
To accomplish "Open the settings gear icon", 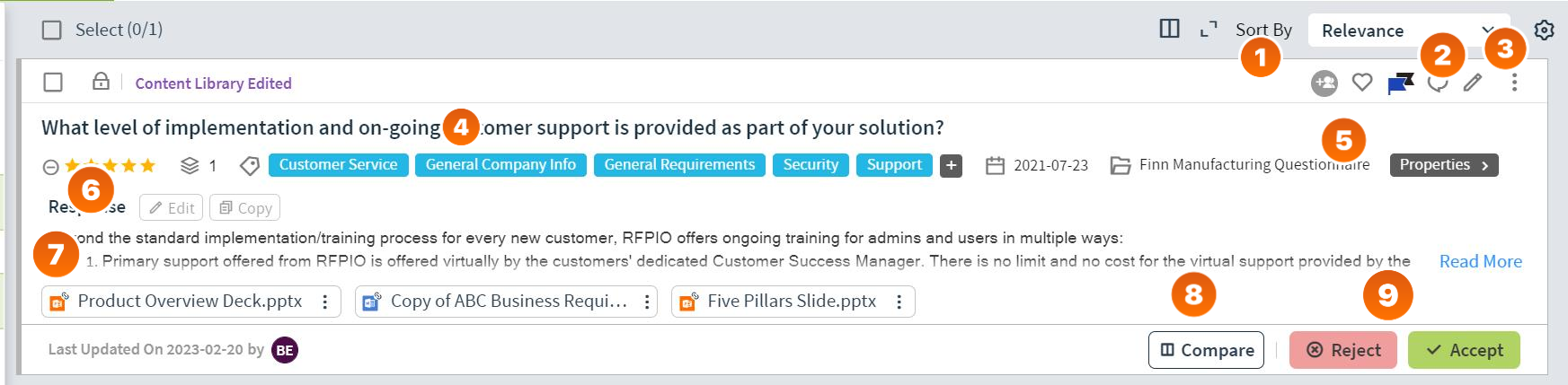I will point(1544,31).
